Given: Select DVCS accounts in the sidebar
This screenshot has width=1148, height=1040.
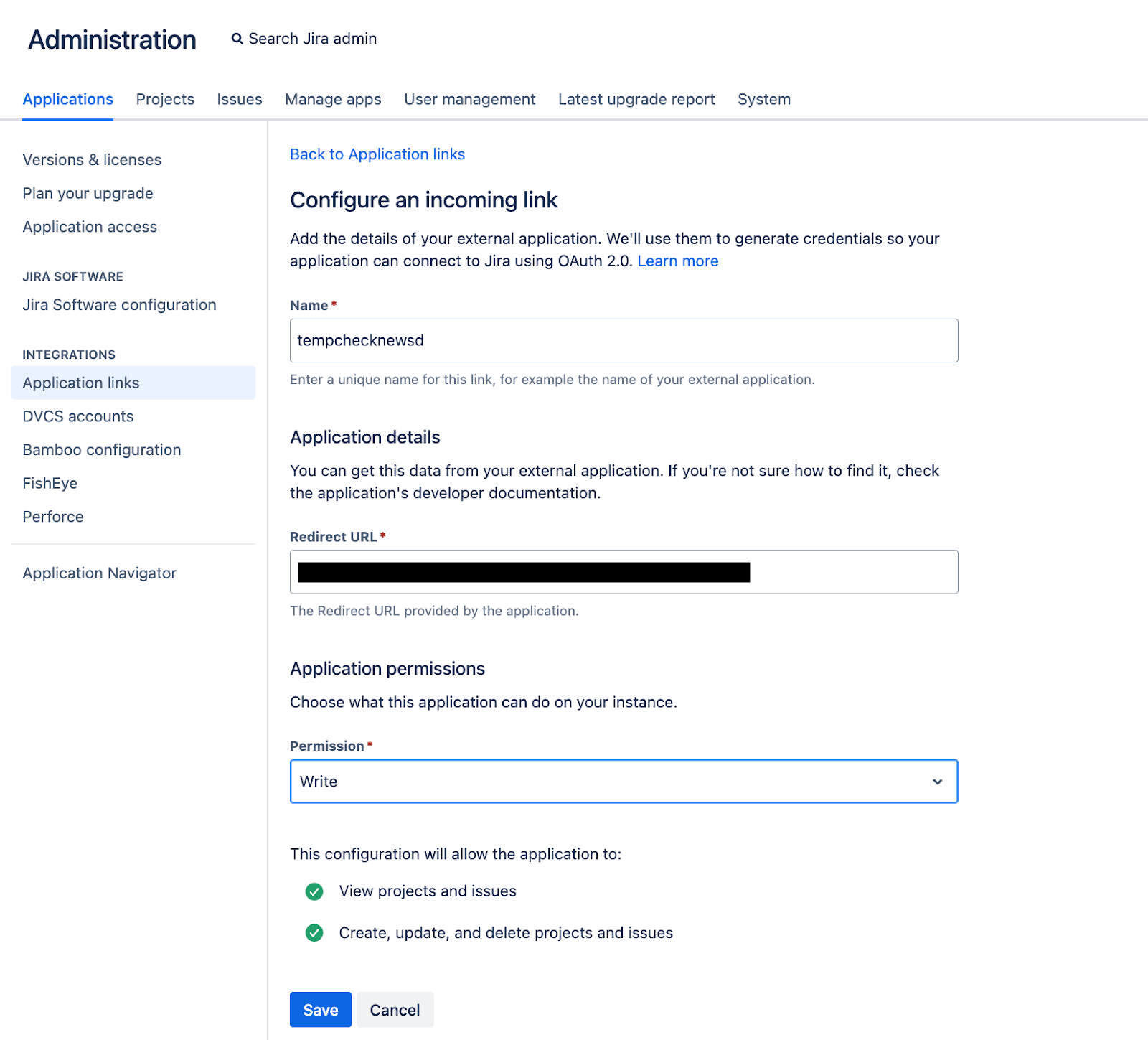Looking at the screenshot, I should pyautogui.click(x=78, y=416).
